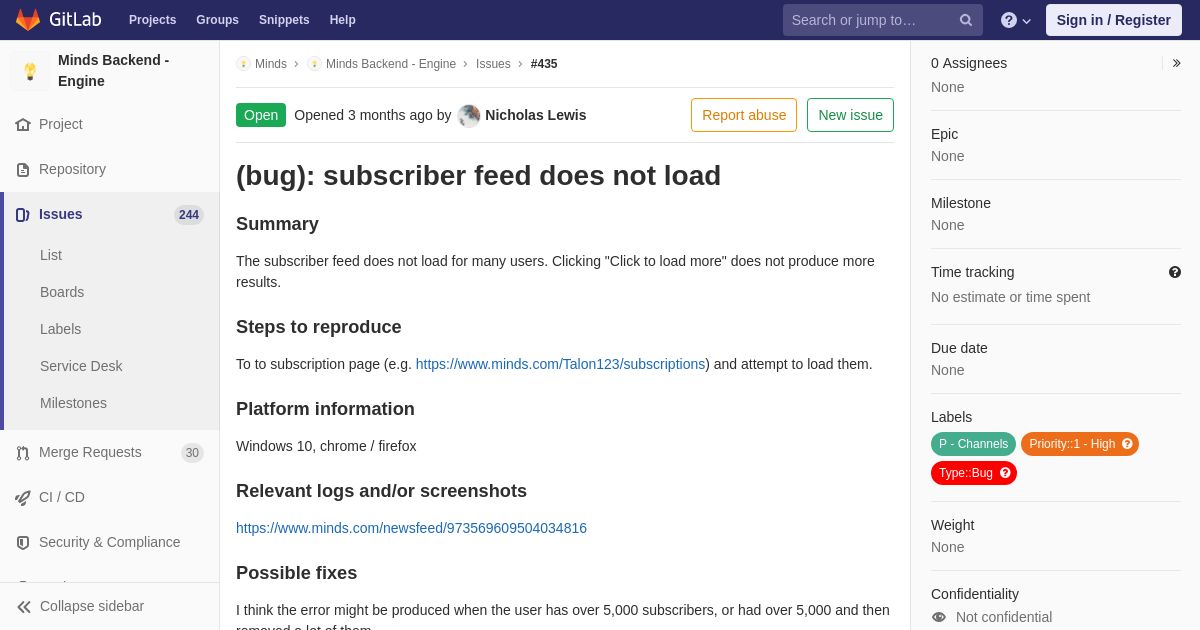Click the 30 merge requests count badge
Viewport: 1200px width, 630px height.
click(192, 453)
